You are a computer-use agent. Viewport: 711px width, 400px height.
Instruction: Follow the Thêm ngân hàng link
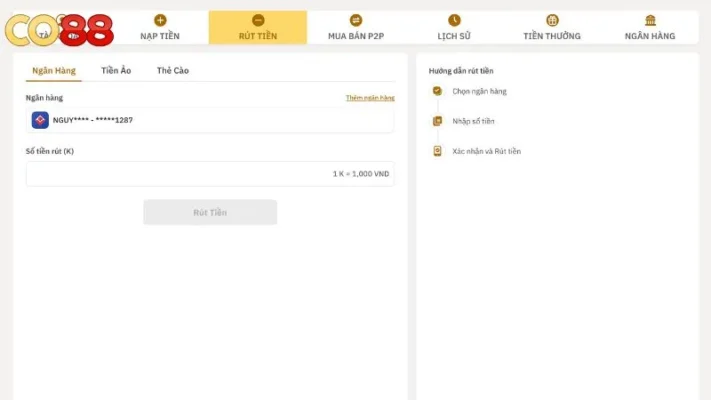370,98
